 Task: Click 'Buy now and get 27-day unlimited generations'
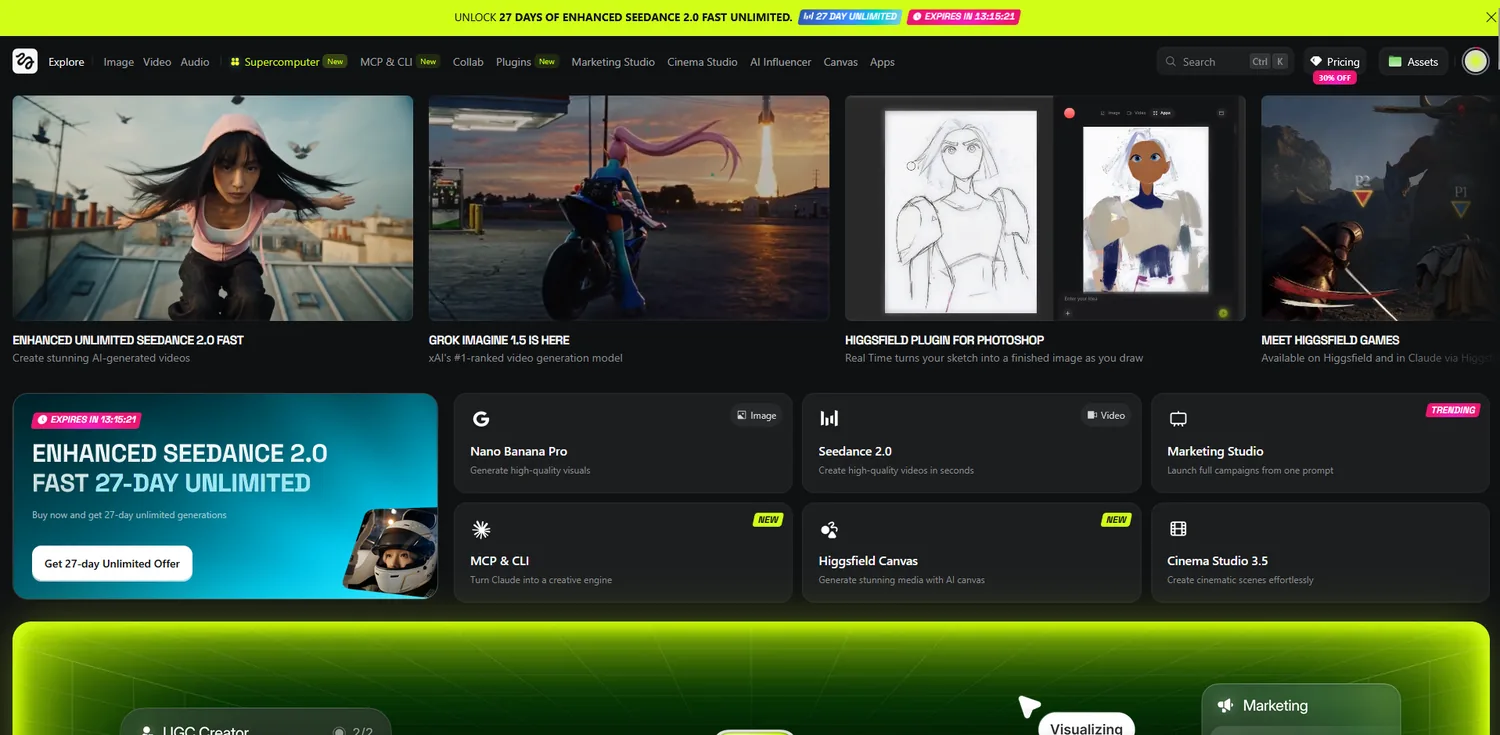pyautogui.click(x=129, y=515)
